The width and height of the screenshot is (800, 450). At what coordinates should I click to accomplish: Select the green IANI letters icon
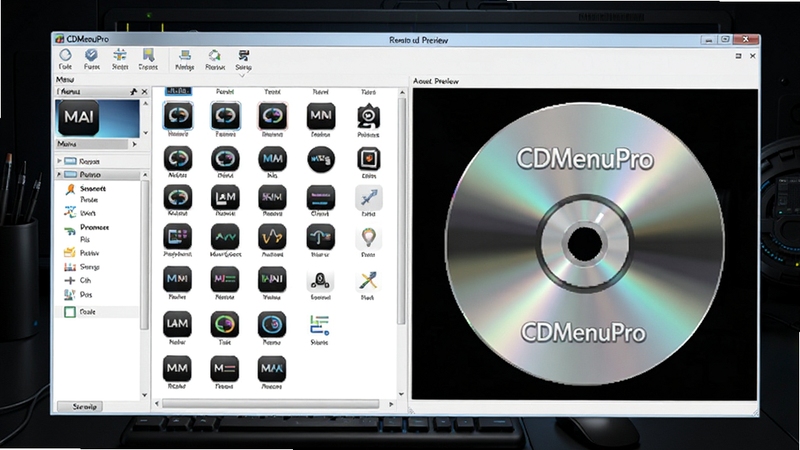(272, 279)
